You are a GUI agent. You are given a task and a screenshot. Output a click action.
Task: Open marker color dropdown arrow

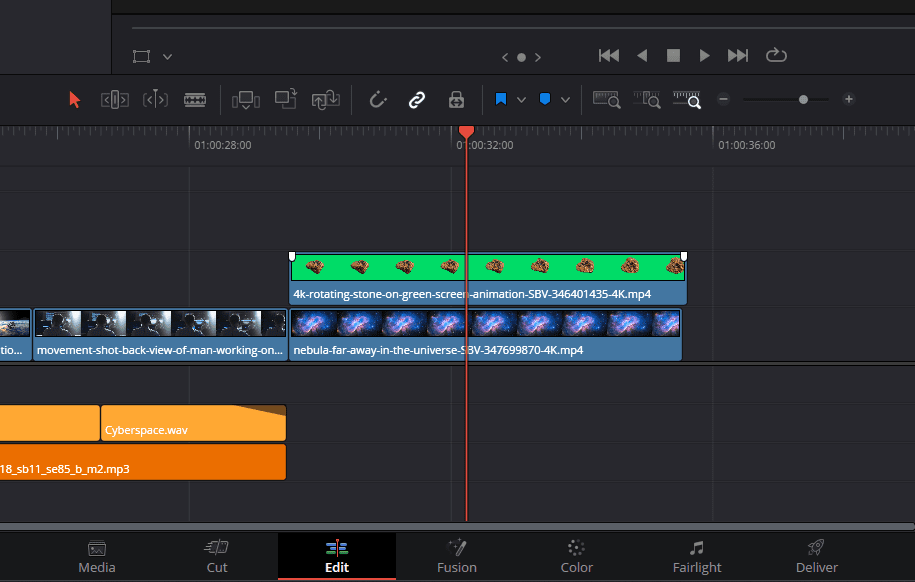565,100
